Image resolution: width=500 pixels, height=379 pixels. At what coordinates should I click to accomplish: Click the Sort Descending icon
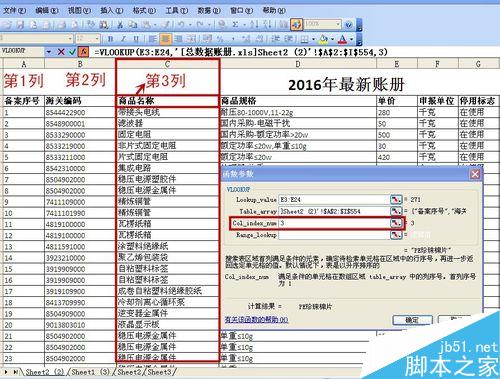268,25
